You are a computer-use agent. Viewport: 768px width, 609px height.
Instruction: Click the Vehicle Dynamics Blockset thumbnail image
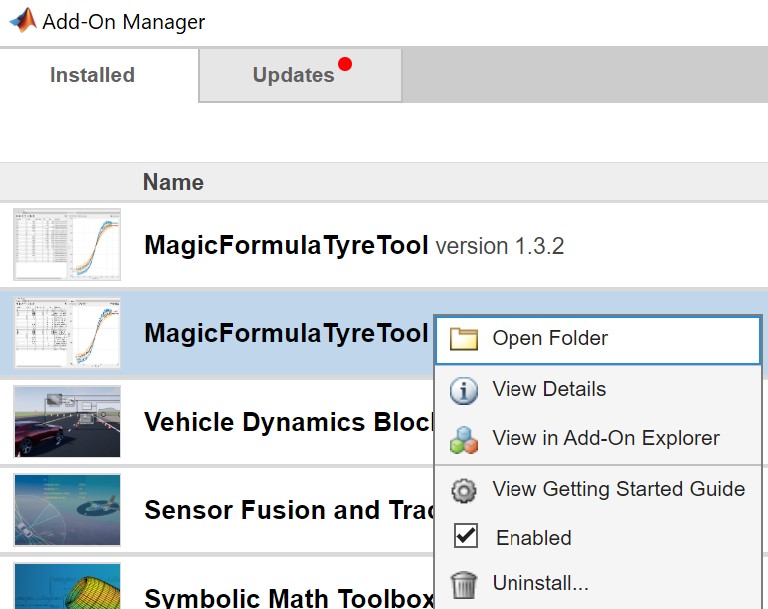[x=67, y=421]
